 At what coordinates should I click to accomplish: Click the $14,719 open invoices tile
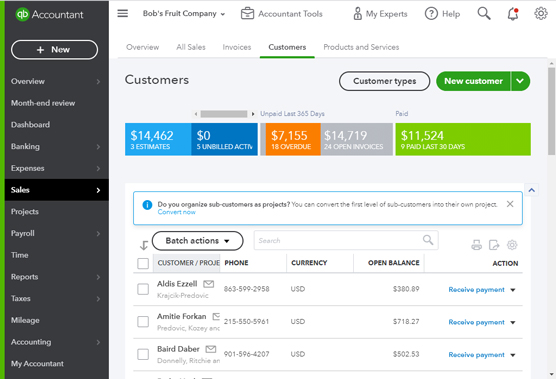click(356, 139)
